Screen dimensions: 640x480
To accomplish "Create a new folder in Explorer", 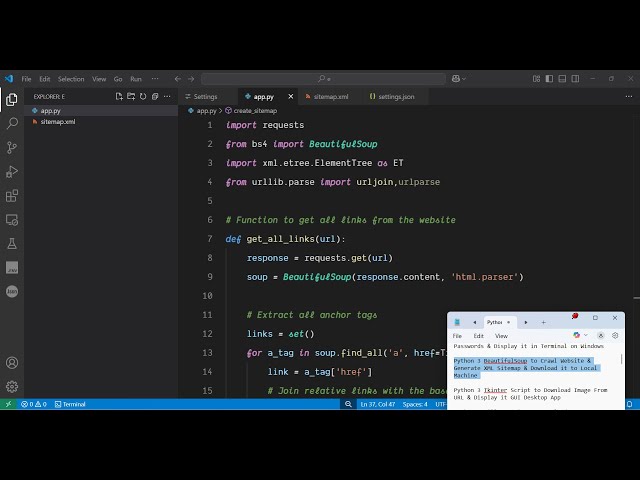I will coord(131,96).
